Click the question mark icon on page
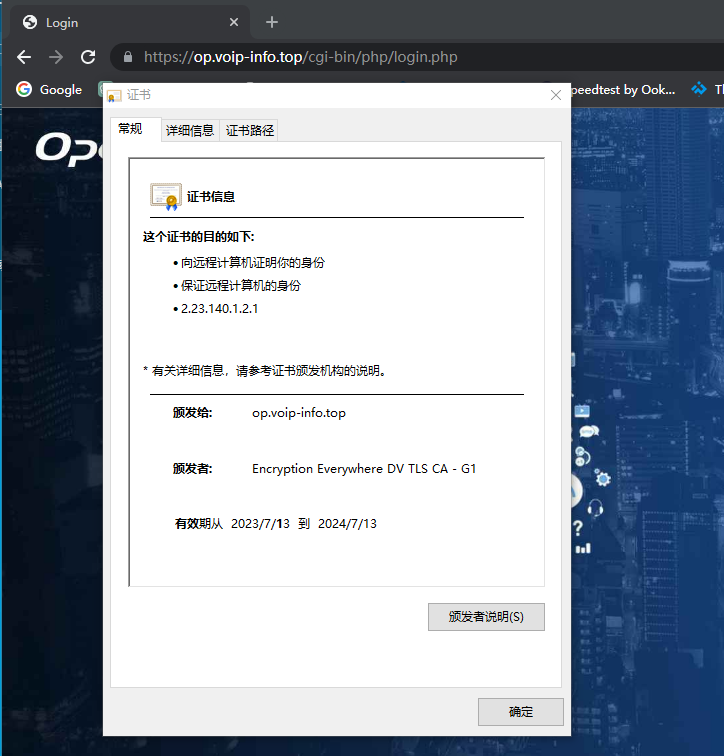 578,528
